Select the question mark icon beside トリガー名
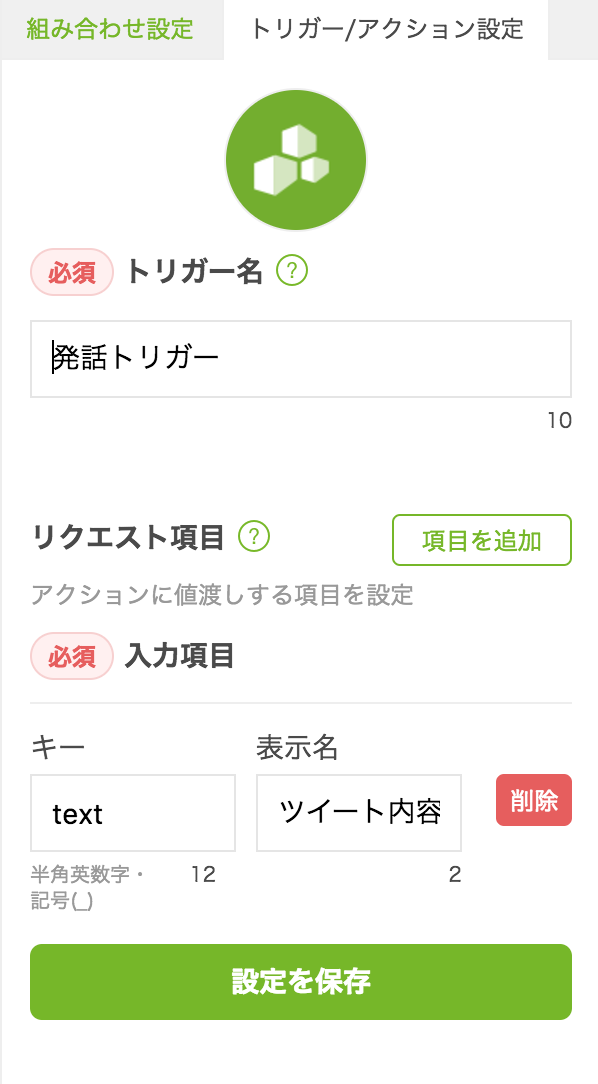The height and width of the screenshot is (1084, 598). point(292,270)
